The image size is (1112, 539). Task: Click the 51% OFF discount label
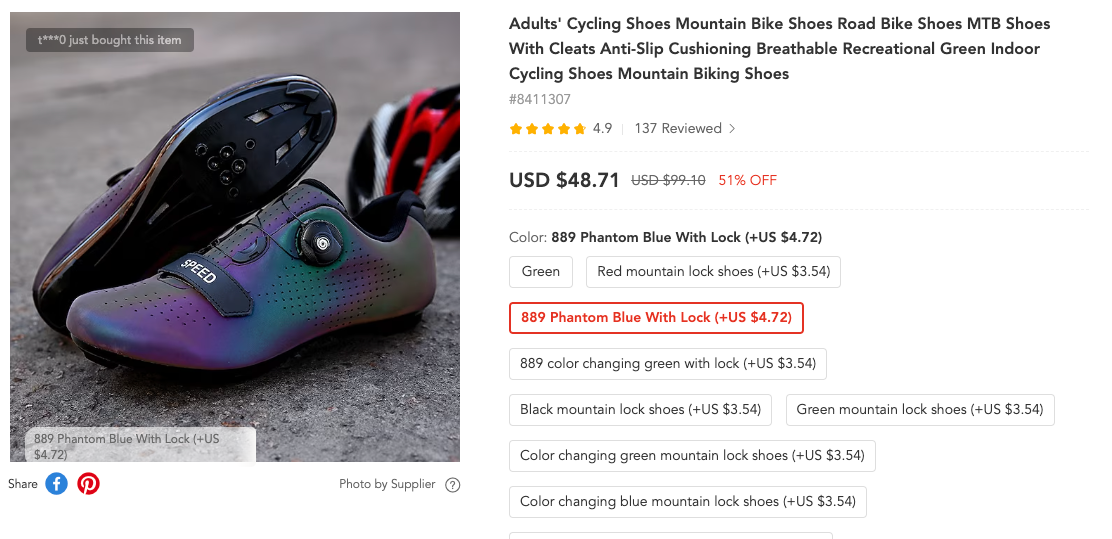747,181
